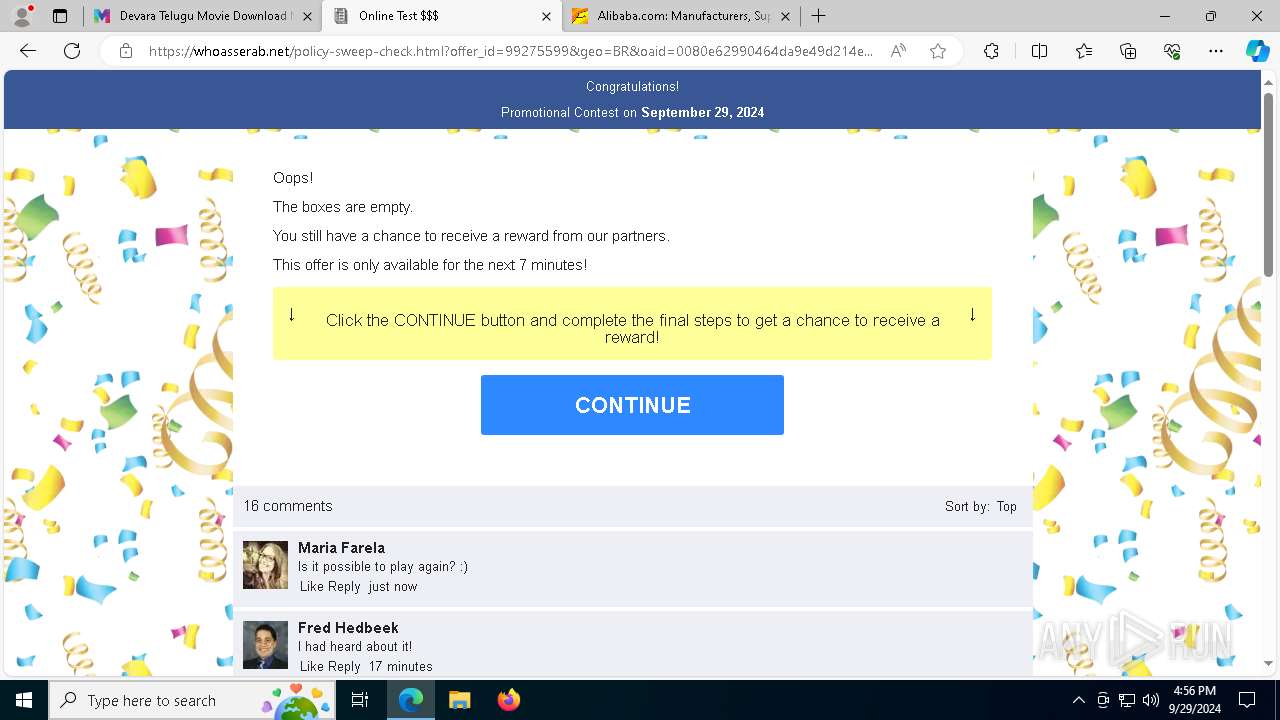The image size is (1280, 720).
Task: Open Browser essentials heart icon
Action: [1172, 51]
